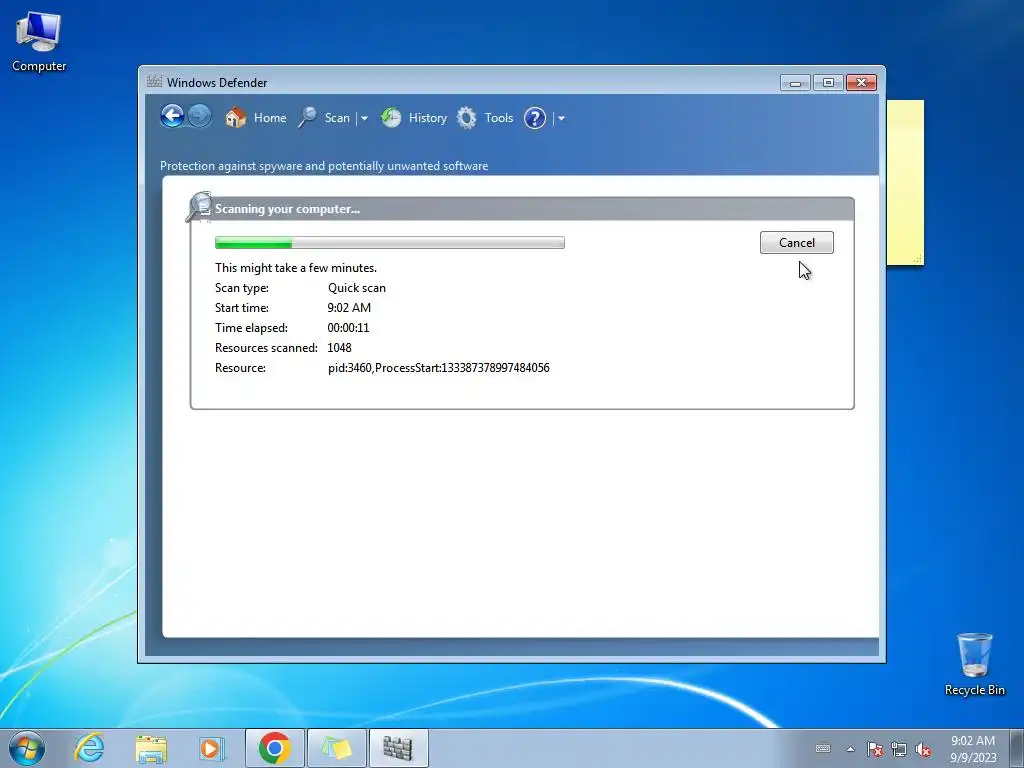Go back using the Back arrow

click(x=172, y=117)
